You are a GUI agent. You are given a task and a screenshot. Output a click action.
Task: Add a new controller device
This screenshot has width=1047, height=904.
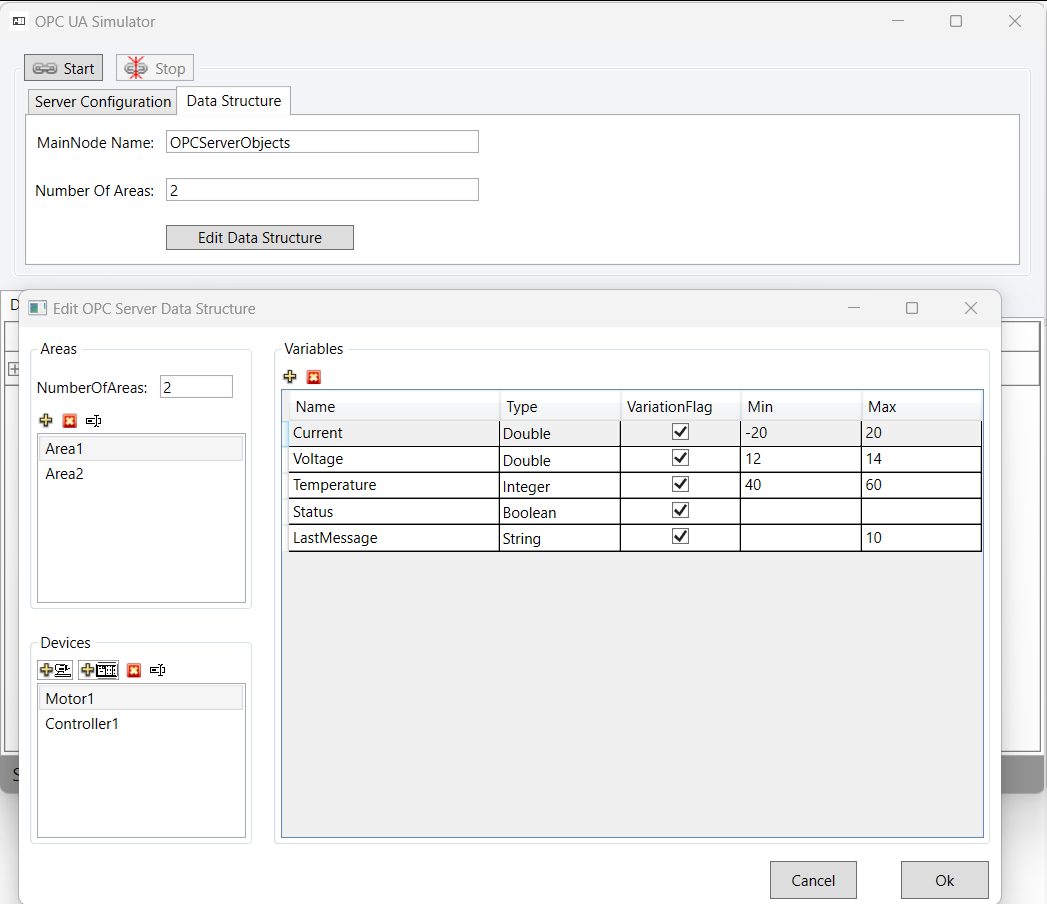click(x=99, y=670)
